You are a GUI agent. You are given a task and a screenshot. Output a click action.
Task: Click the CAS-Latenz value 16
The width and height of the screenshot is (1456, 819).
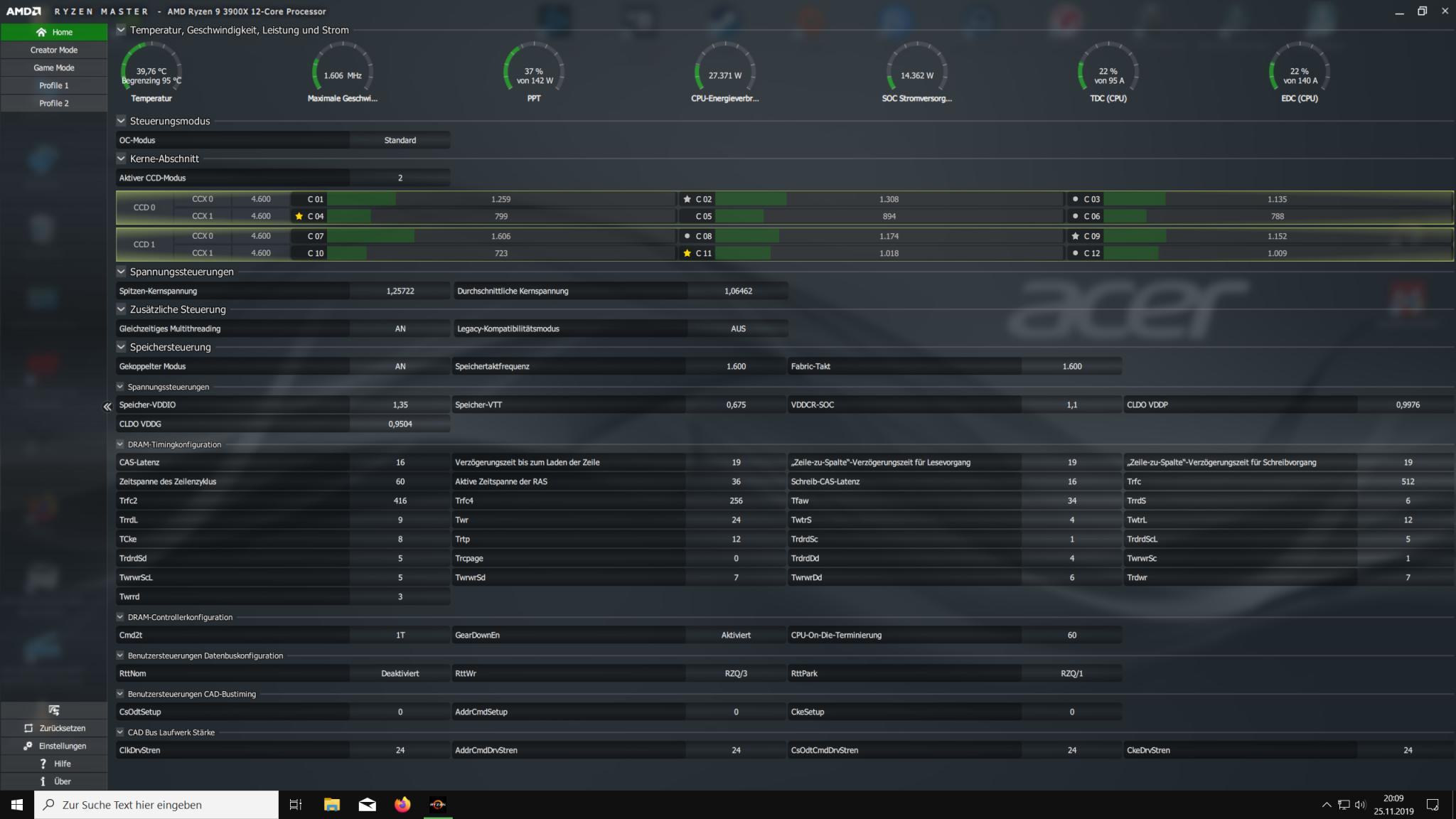tap(400, 462)
